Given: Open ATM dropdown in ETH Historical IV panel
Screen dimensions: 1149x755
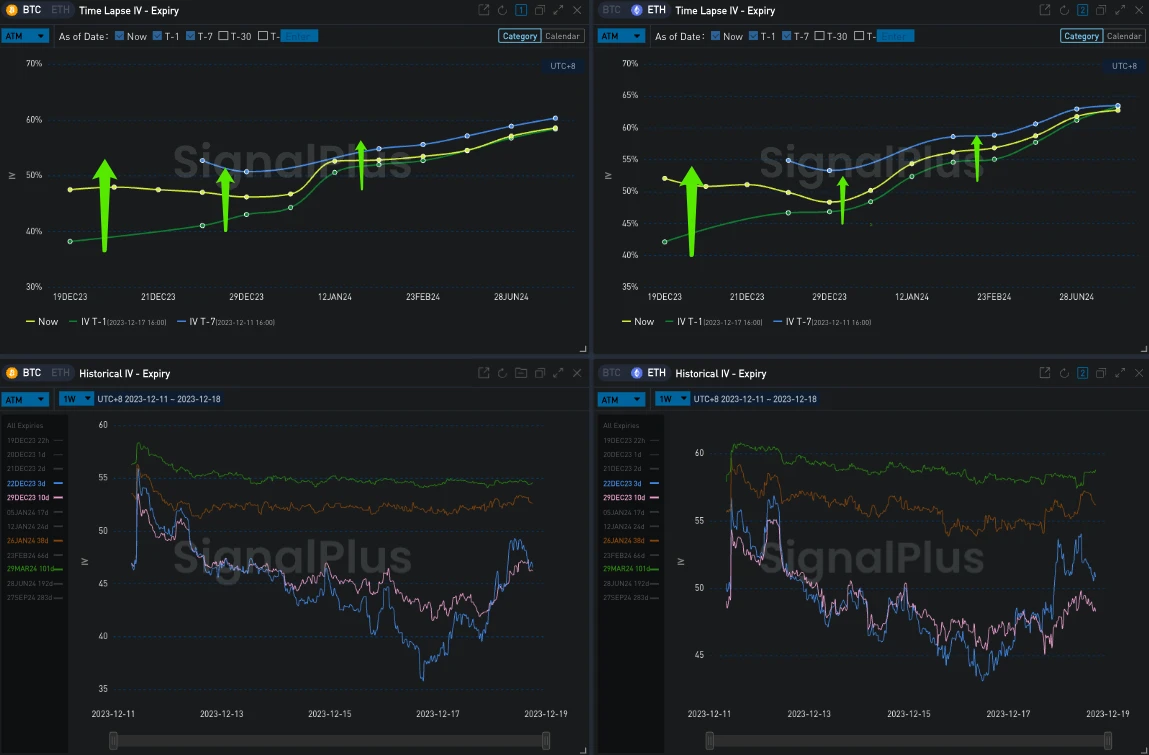Looking at the screenshot, I should coord(622,399).
